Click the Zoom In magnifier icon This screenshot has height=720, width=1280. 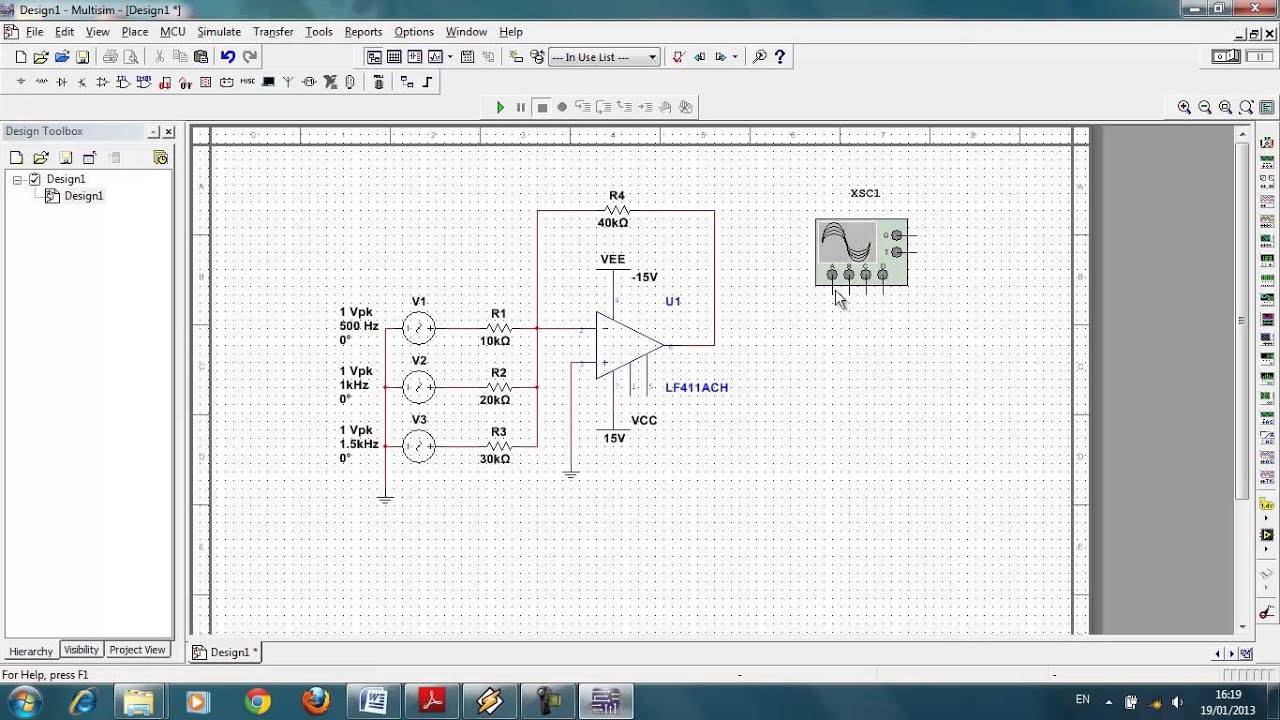pyautogui.click(x=1184, y=107)
